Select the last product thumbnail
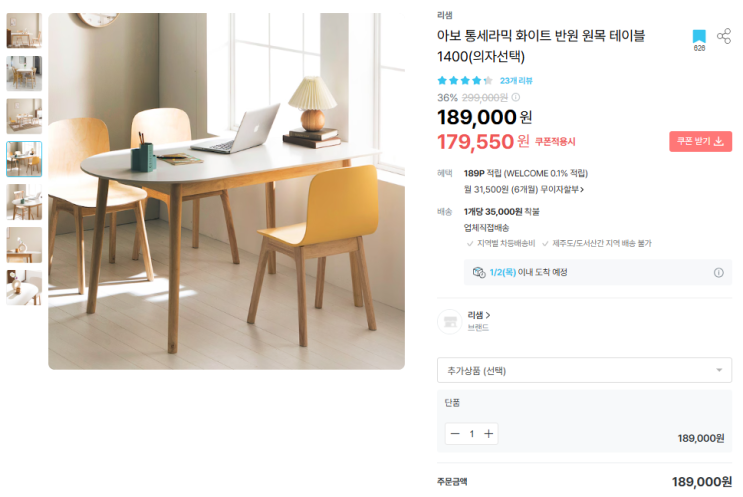The height and width of the screenshot is (497, 743). [24, 288]
